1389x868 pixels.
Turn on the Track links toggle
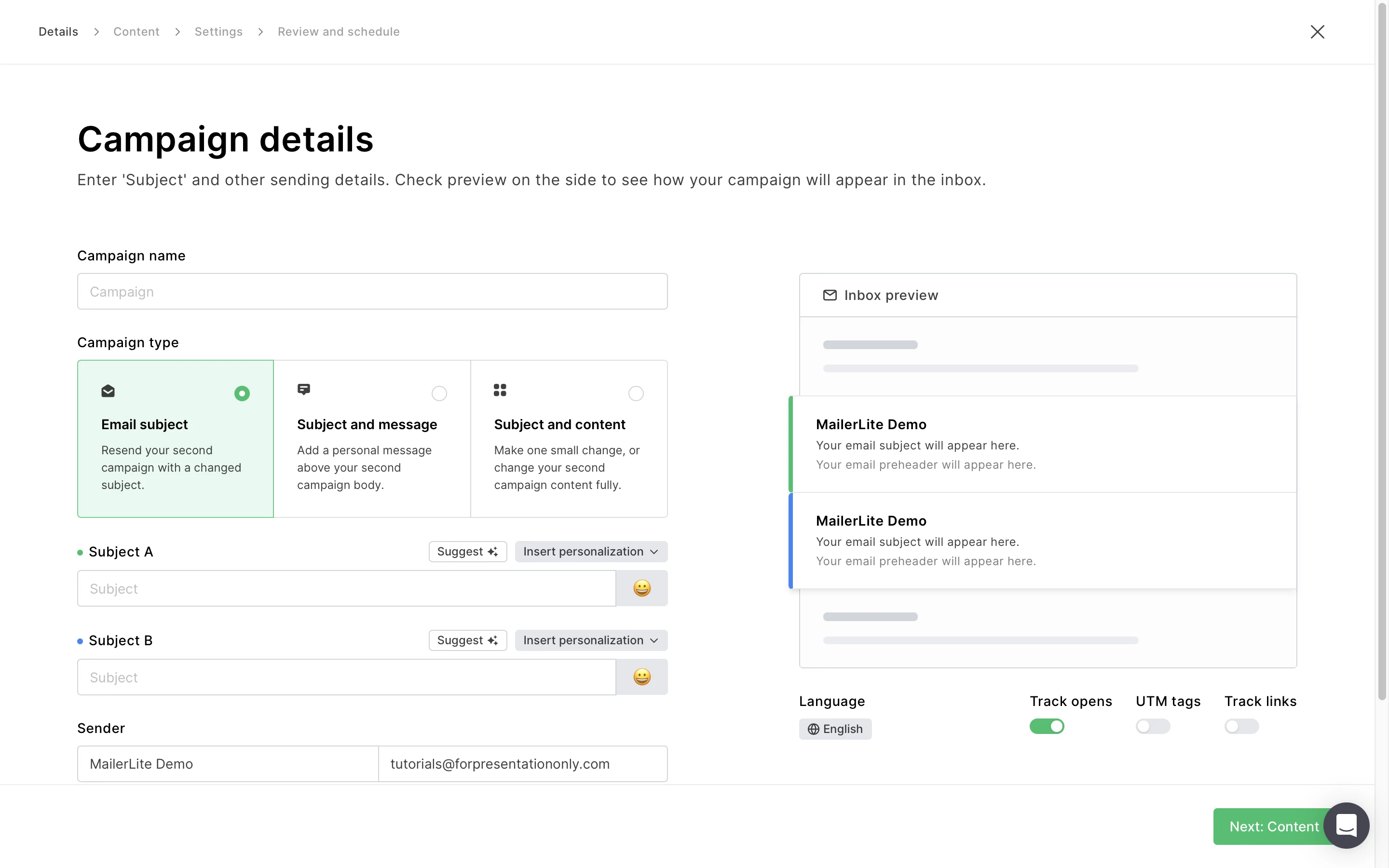1241,726
